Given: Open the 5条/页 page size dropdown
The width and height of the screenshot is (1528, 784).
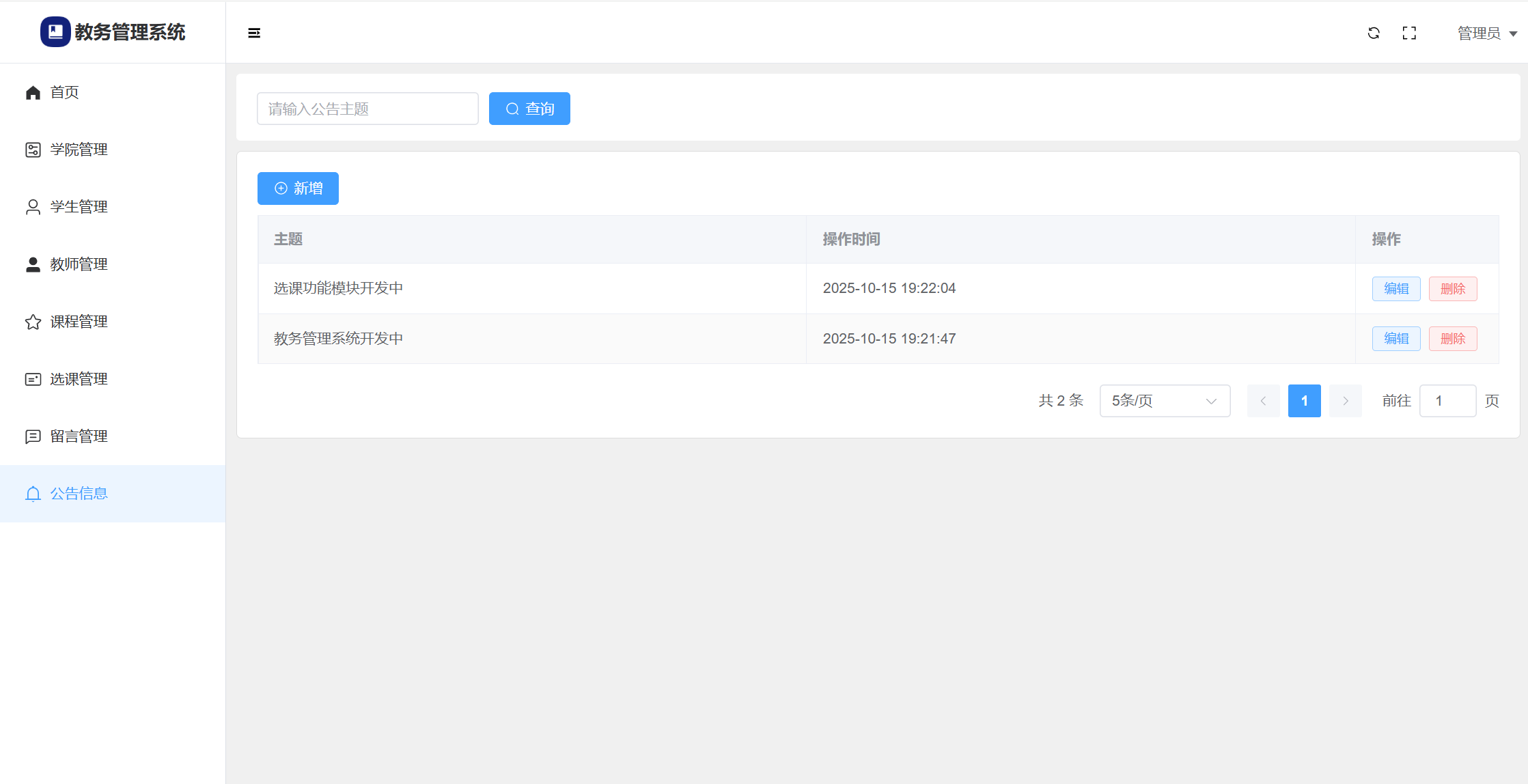Looking at the screenshot, I should [1165, 401].
